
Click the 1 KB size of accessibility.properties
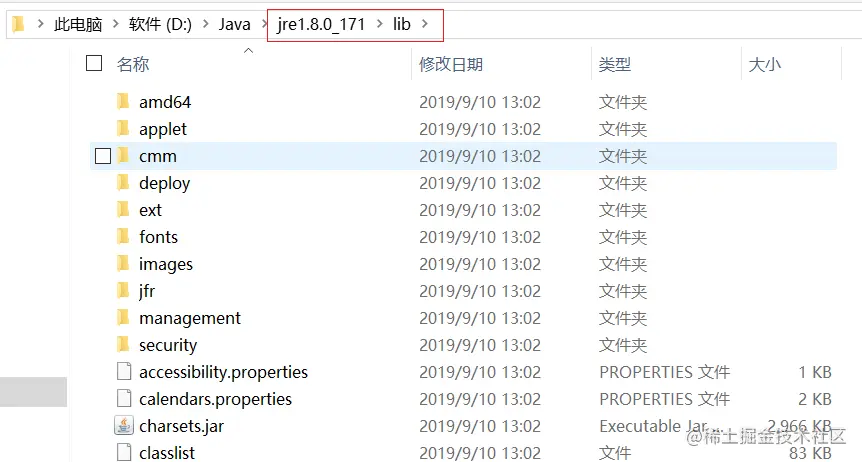click(x=815, y=372)
